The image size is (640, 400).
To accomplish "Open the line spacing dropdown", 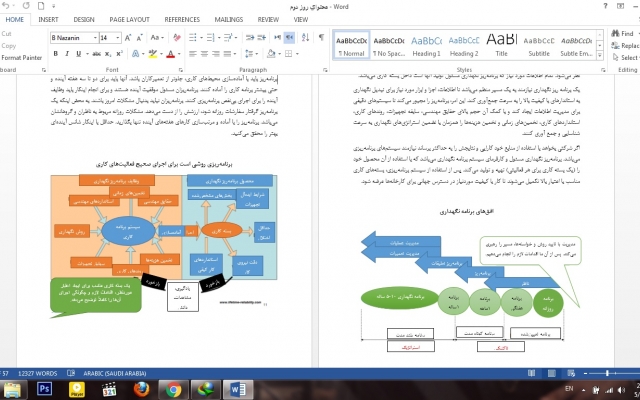I will [251, 53].
